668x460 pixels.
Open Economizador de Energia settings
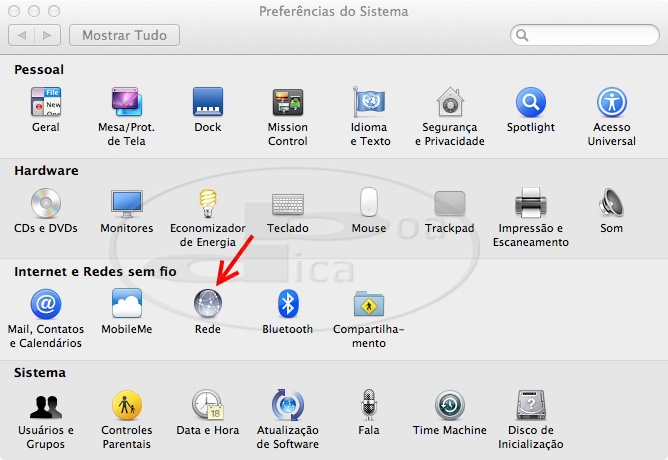point(208,203)
